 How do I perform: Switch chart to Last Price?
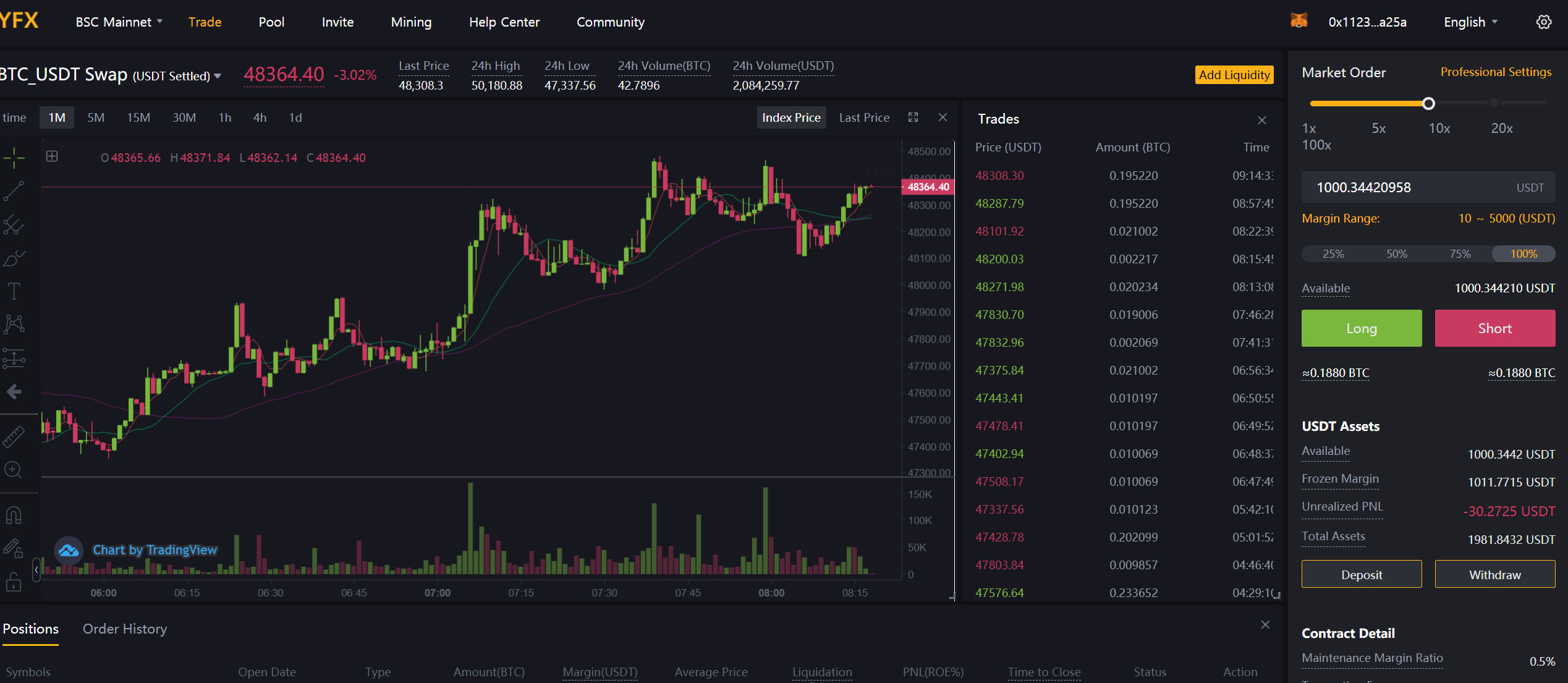tap(864, 117)
